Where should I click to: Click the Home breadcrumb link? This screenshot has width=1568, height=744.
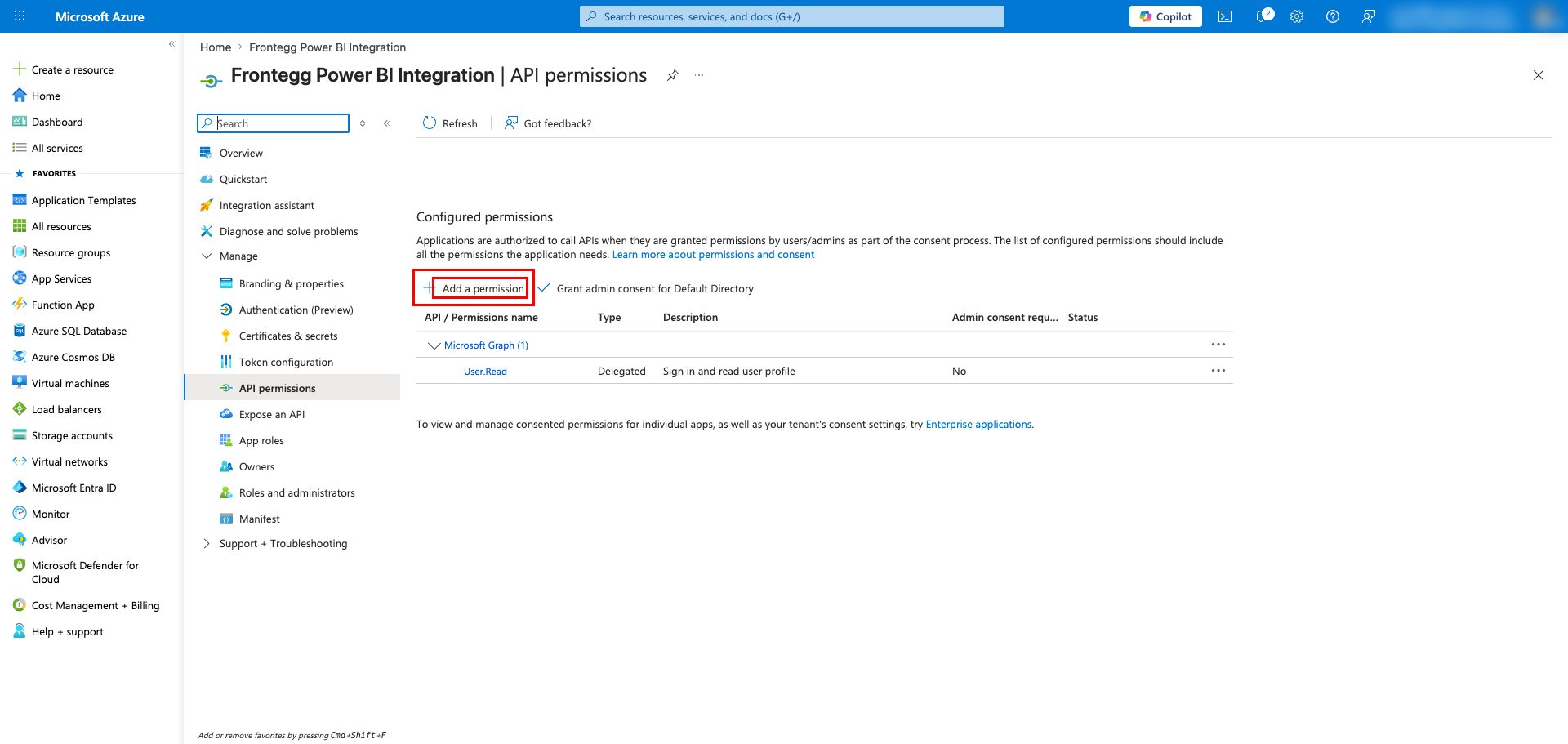tap(216, 47)
